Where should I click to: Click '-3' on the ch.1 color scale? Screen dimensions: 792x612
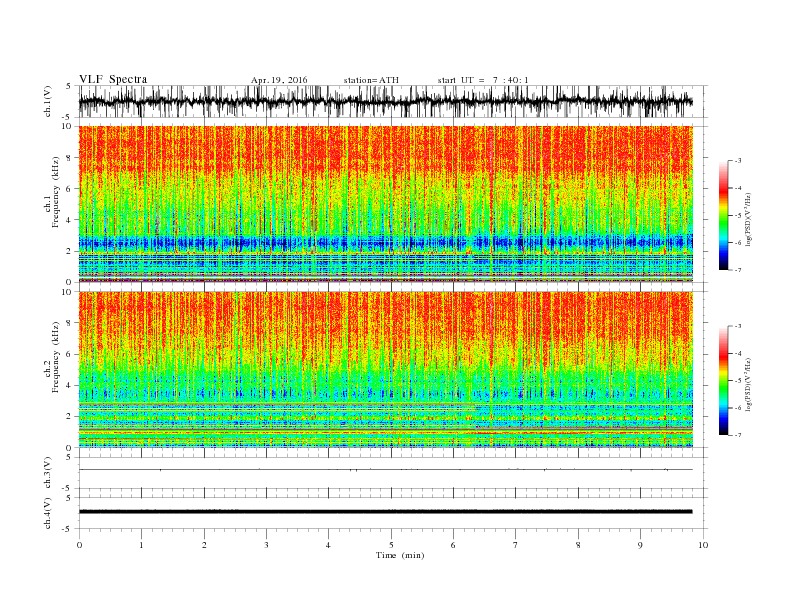pyautogui.click(x=738, y=161)
